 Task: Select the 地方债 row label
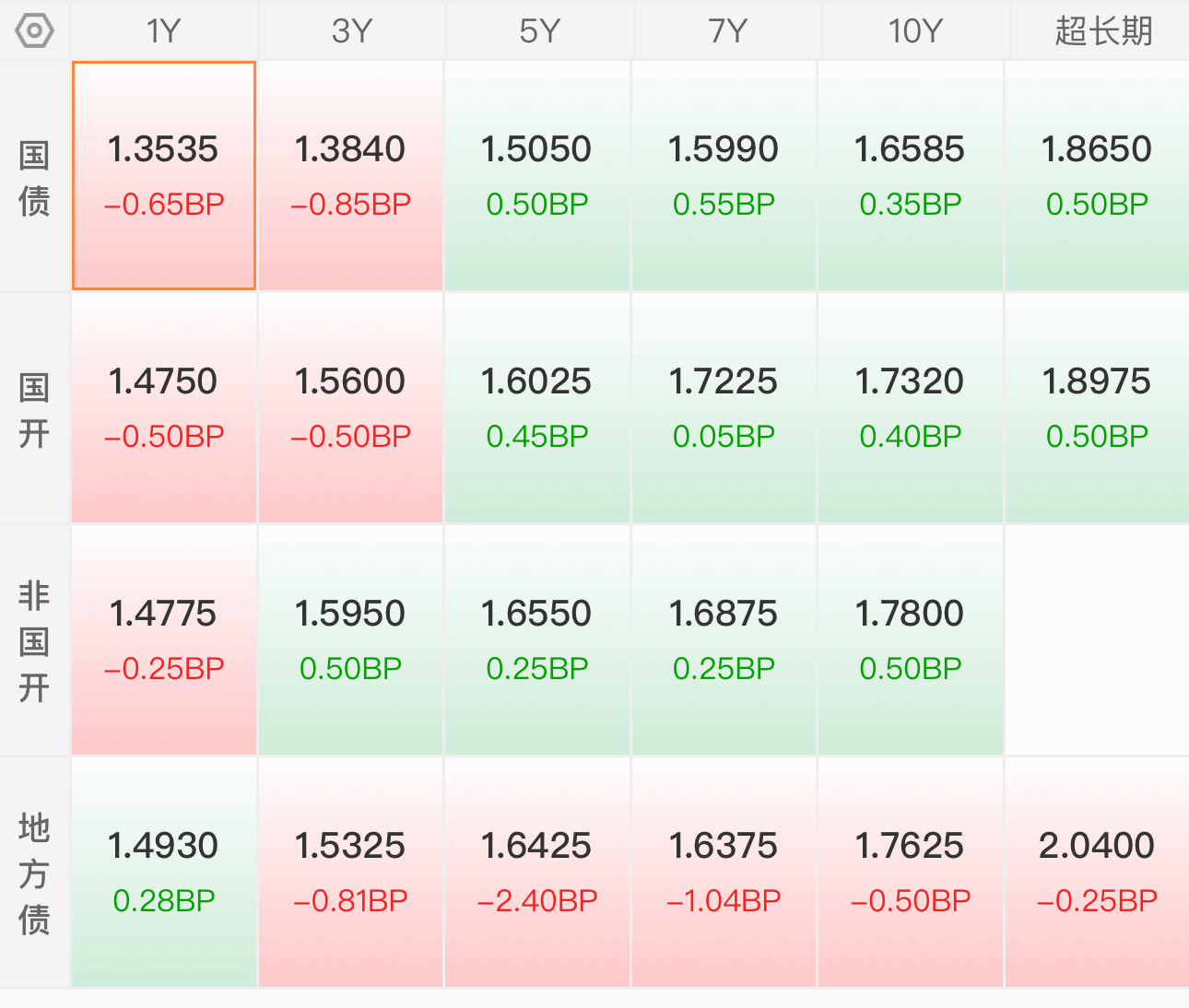[34, 873]
